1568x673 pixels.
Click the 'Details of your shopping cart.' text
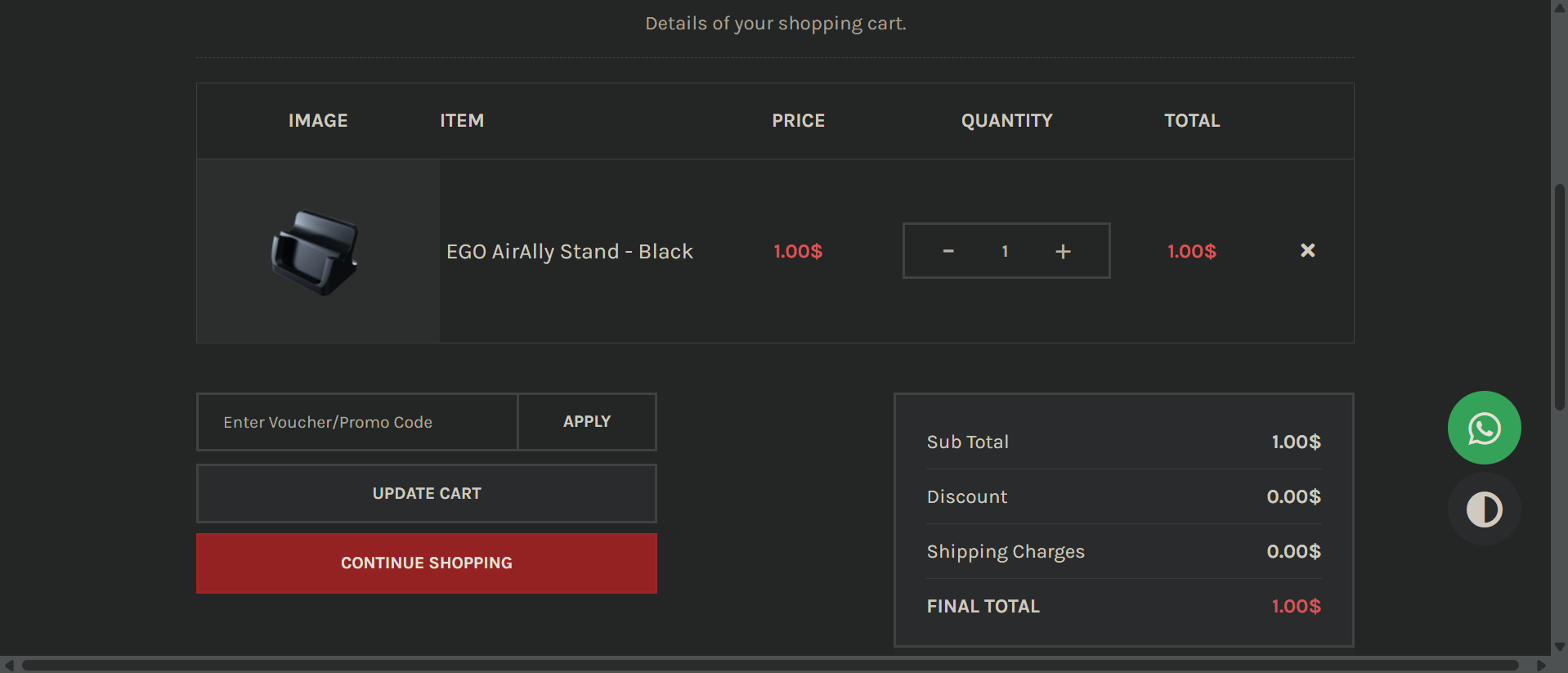click(776, 24)
